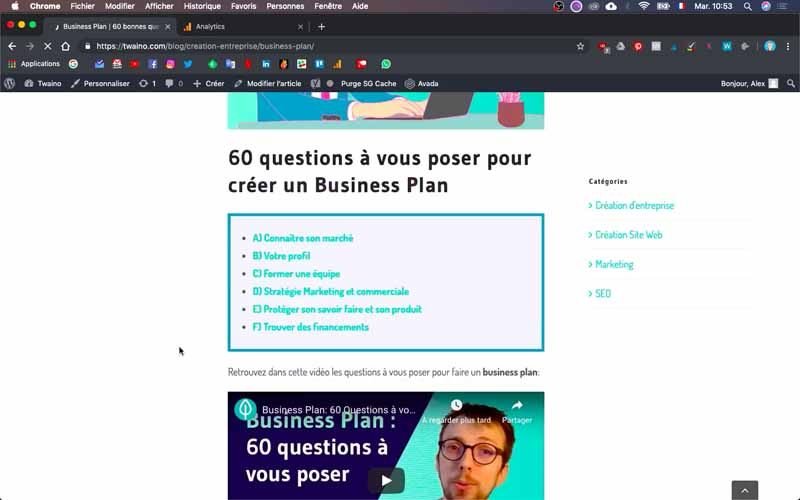Open the Yoast SEO admin bar icon
The image size is (800, 500).
pyautogui.click(x=315, y=83)
